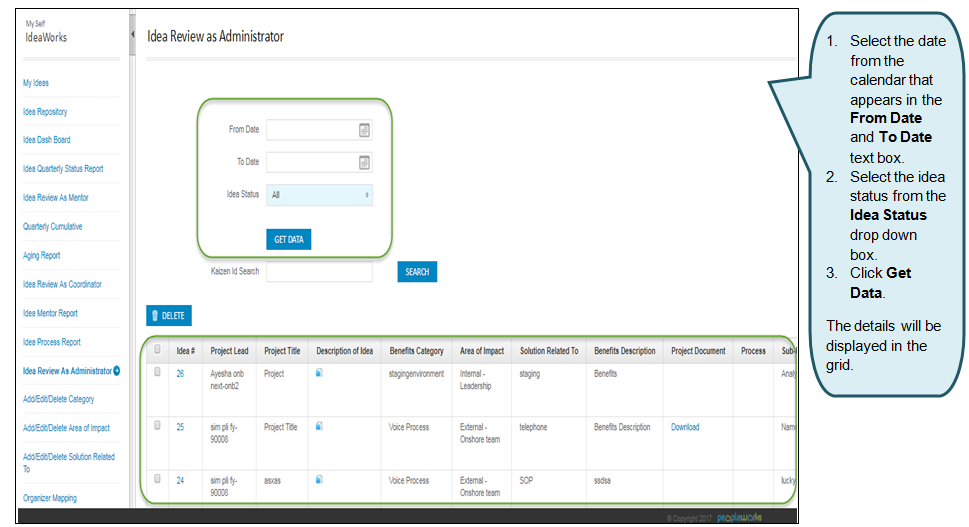Click the SEARCH button
This screenshot has height=527, width=969.
(x=417, y=272)
